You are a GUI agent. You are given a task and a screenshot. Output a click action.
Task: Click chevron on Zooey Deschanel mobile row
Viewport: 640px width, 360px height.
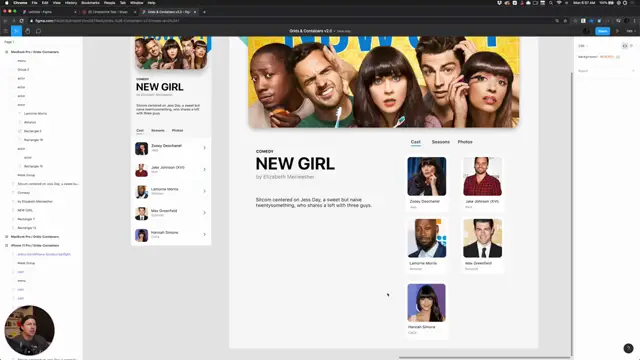point(204,148)
